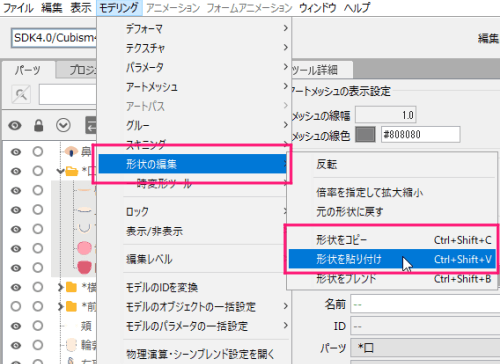The width and height of the screenshot is (500, 364).
Task: Open the ヘルプ menu
Action: pos(357,8)
